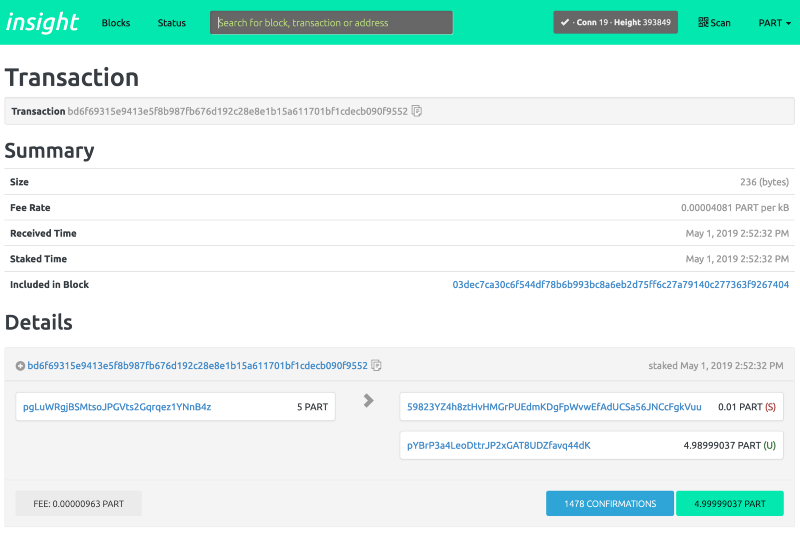The height and width of the screenshot is (533, 800).
Task: Click the staked May 1, 2019 timestamp in Details
Action: point(716,365)
